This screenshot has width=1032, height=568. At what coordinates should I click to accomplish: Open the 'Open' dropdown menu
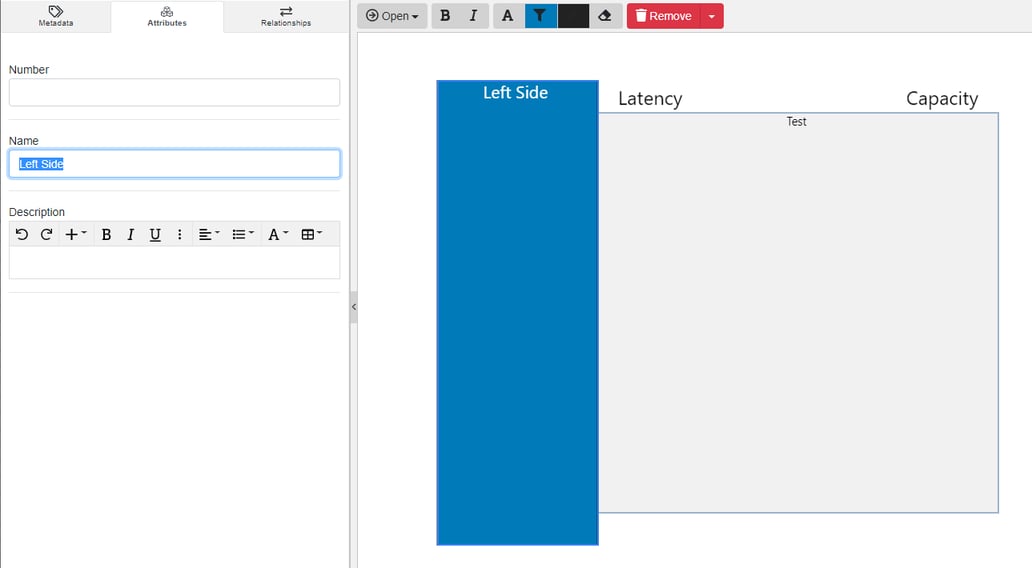[x=392, y=16]
